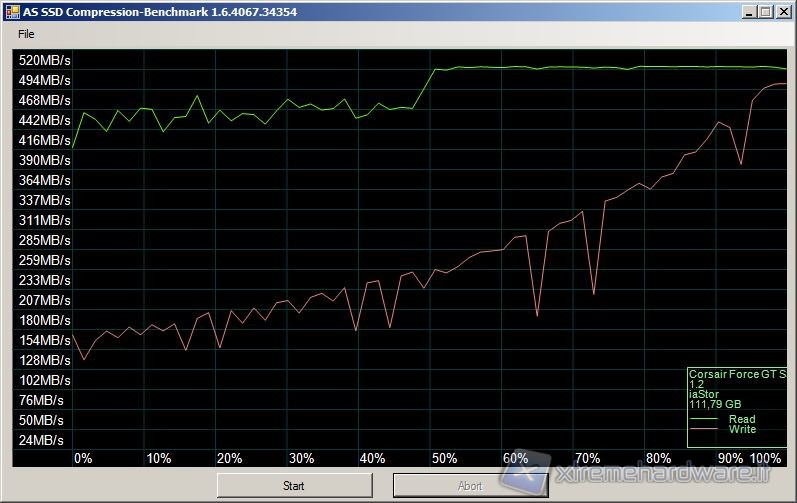Screen dimensions: 797x503
Task: Click the 50% mark on the horizontal axis
Action: [x=445, y=459]
